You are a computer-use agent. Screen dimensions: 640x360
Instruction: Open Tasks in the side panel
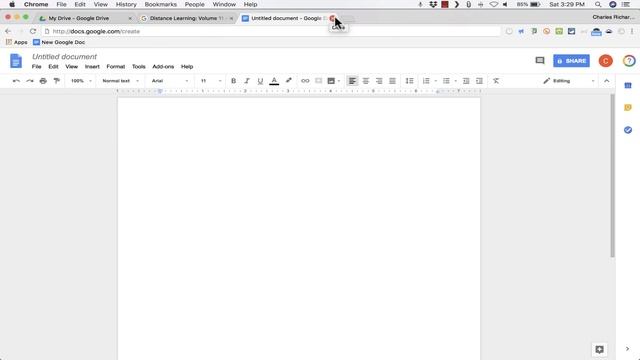pos(628,130)
